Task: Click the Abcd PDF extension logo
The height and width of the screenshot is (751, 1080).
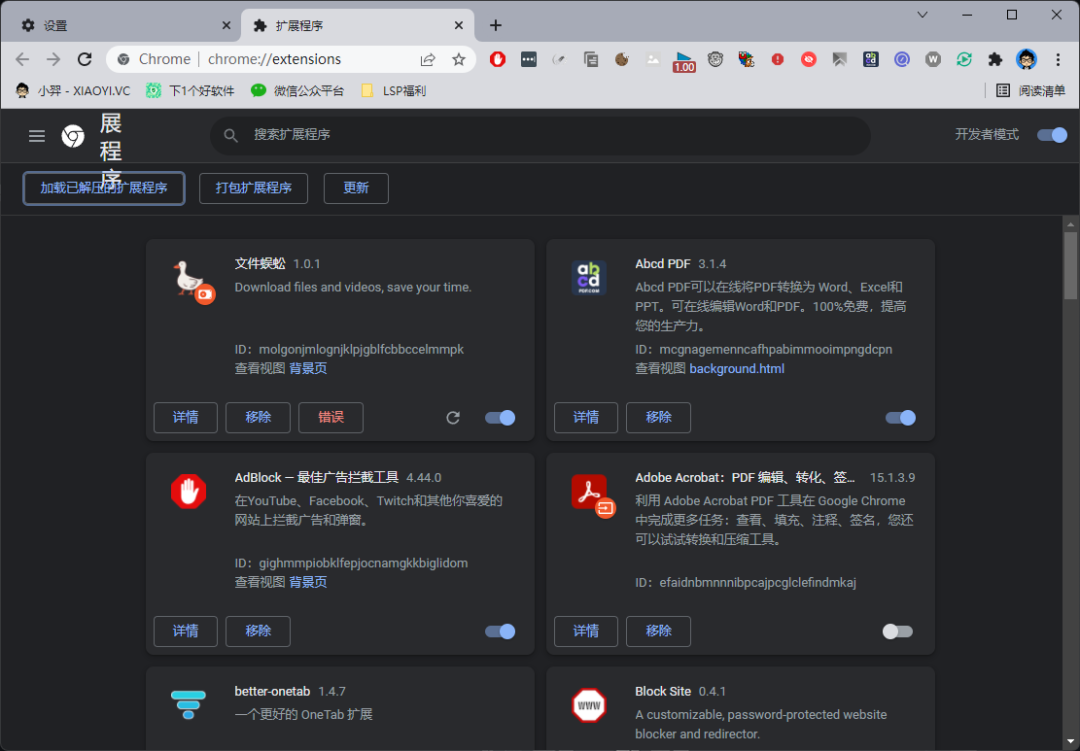Action: coord(588,278)
